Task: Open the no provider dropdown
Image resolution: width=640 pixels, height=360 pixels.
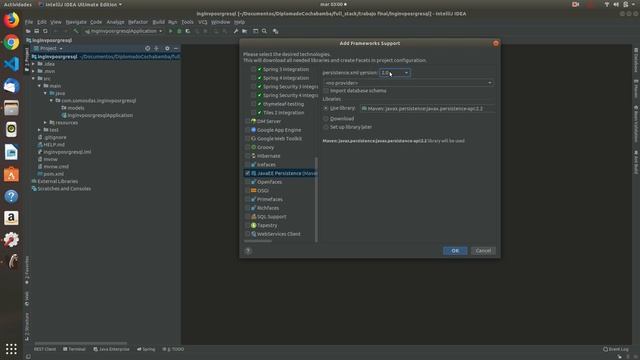Action: pos(408,83)
